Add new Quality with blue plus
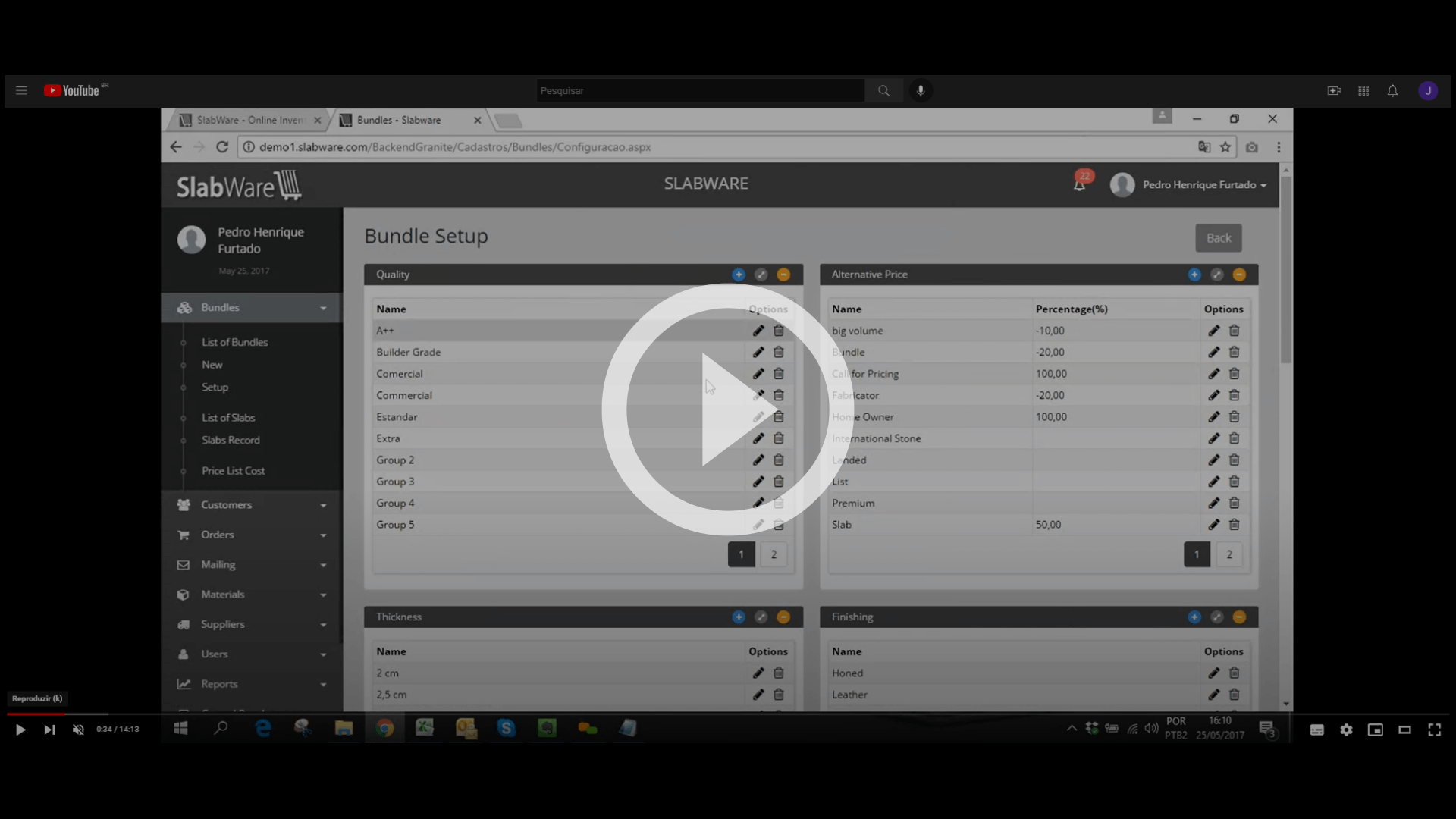Image resolution: width=1456 pixels, height=819 pixels. coord(739,275)
